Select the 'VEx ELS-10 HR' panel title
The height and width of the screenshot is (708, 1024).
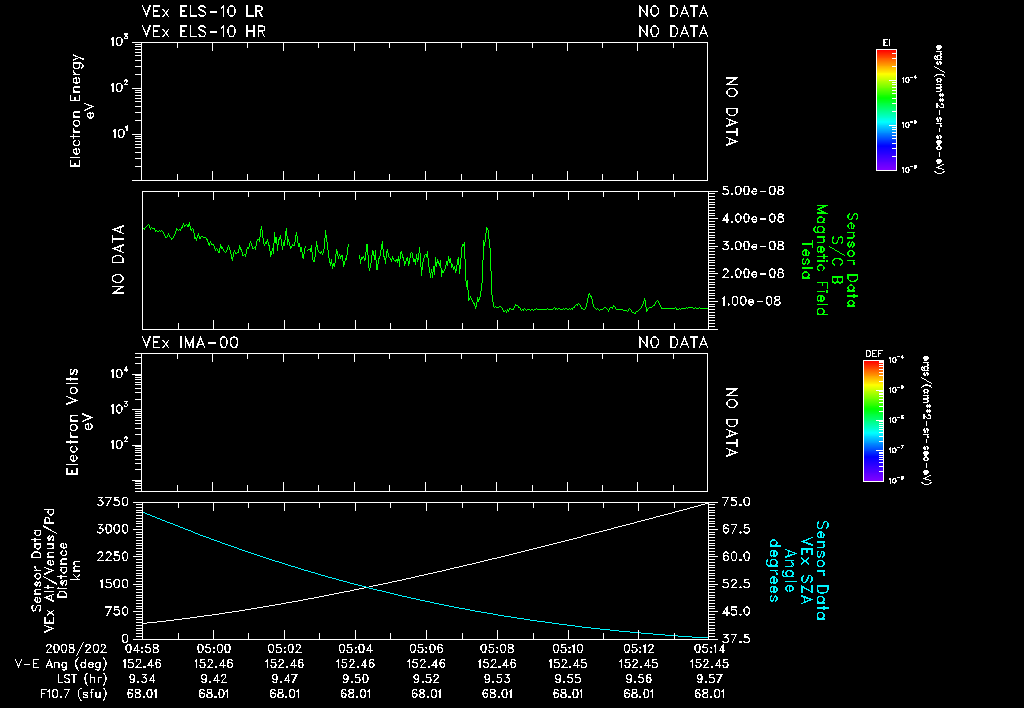(x=204, y=31)
